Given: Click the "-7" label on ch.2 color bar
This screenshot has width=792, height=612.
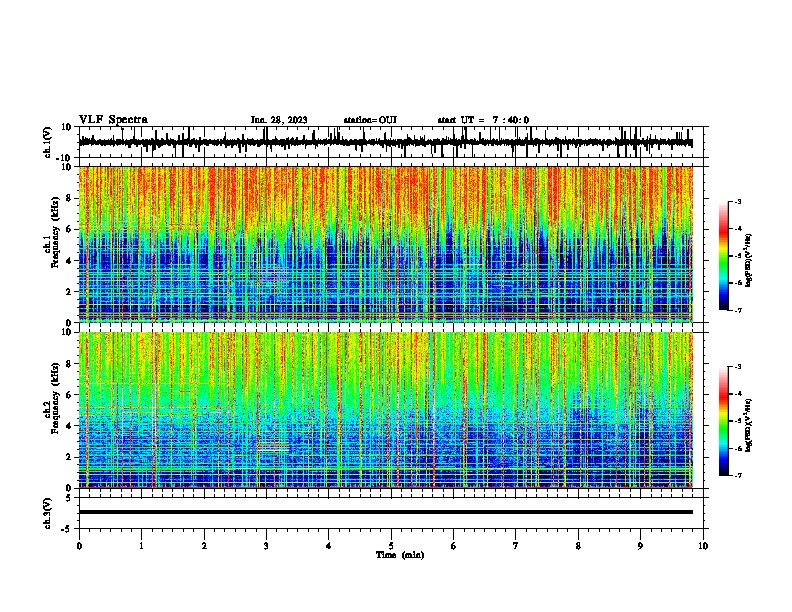Looking at the screenshot, I should (x=737, y=475).
